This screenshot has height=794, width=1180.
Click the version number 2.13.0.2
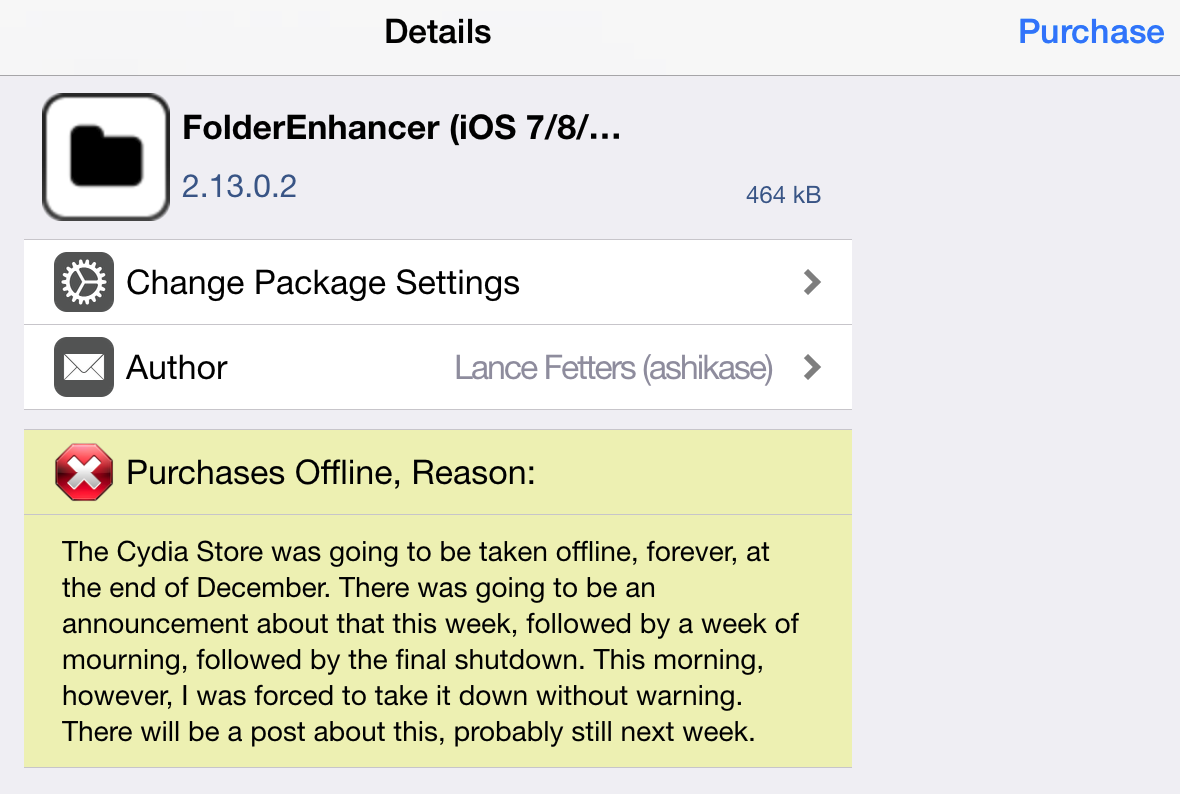click(x=239, y=186)
